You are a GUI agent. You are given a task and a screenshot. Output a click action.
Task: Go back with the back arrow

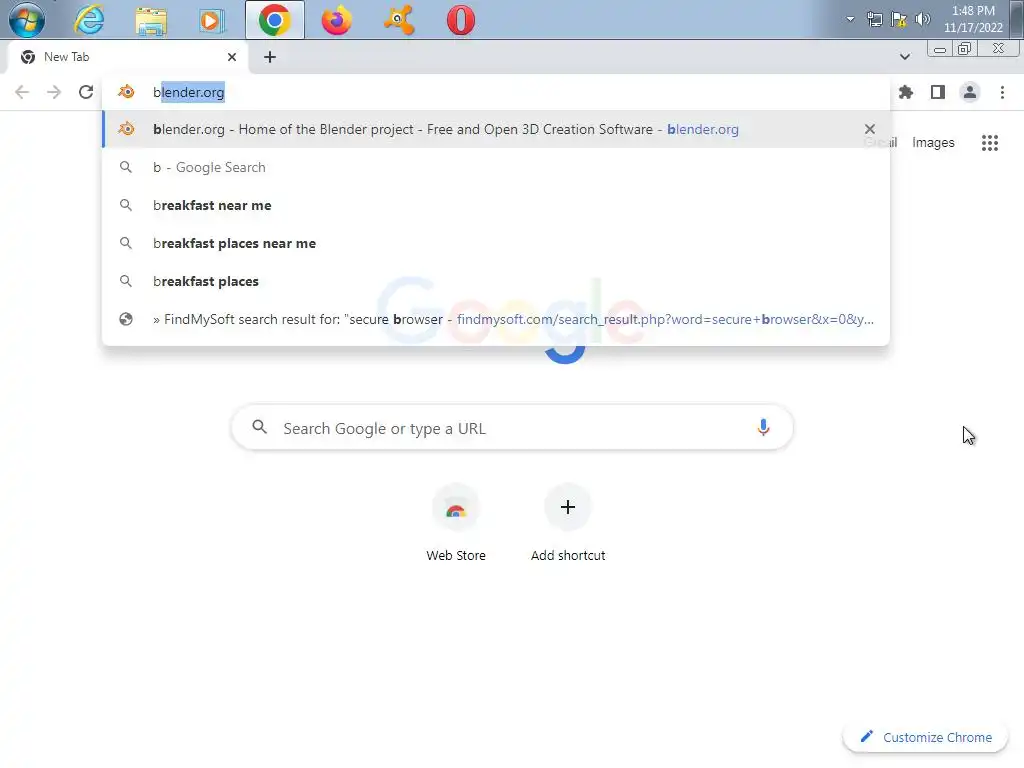[22, 92]
